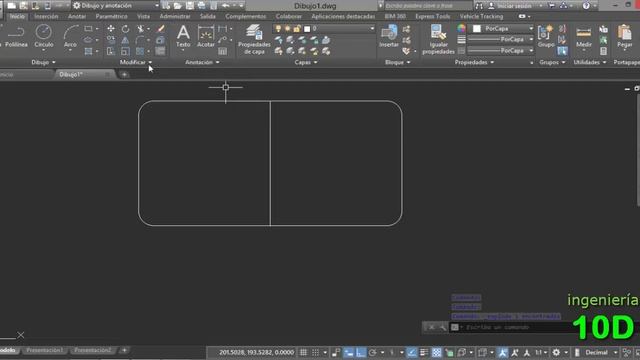Image resolution: width=640 pixels, height=360 pixels.
Task: Expand the Dibujo panel
Action: coord(43,62)
